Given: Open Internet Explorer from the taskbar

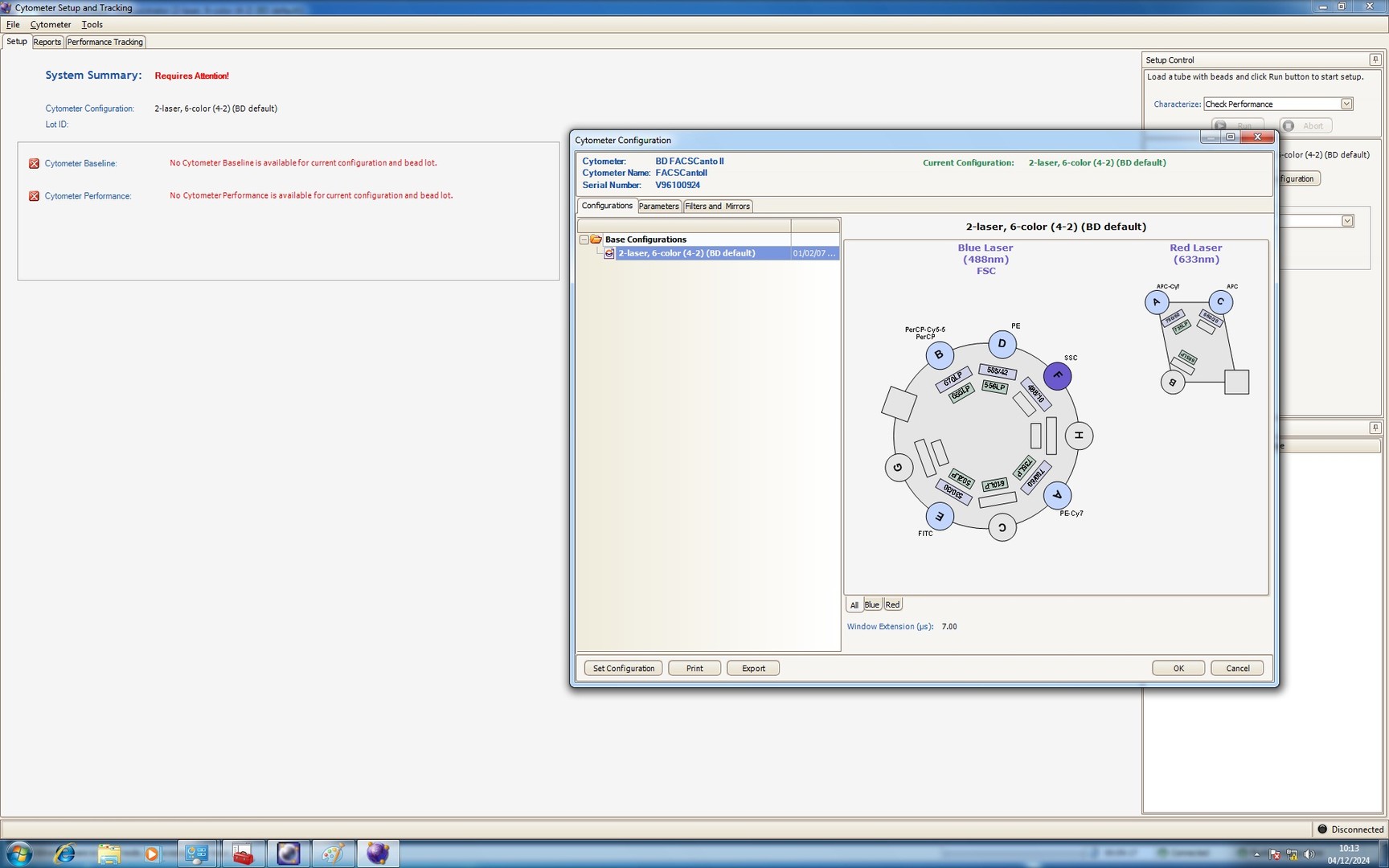Looking at the screenshot, I should pos(64,854).
